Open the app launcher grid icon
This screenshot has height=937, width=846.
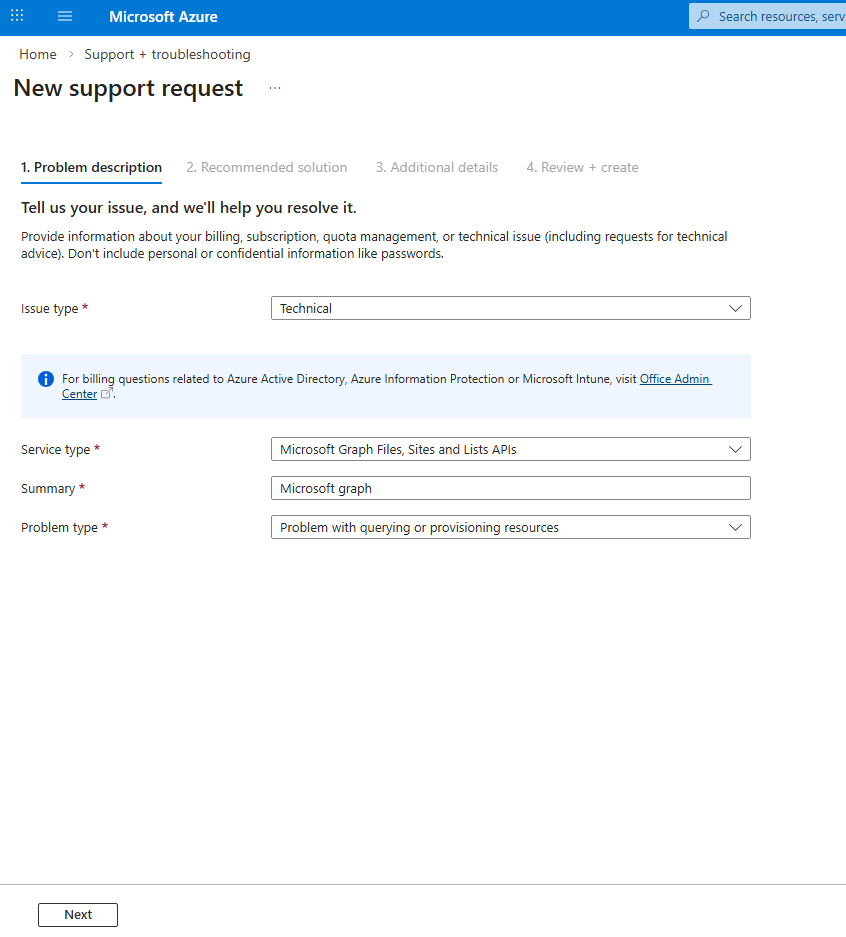[17, 16]
